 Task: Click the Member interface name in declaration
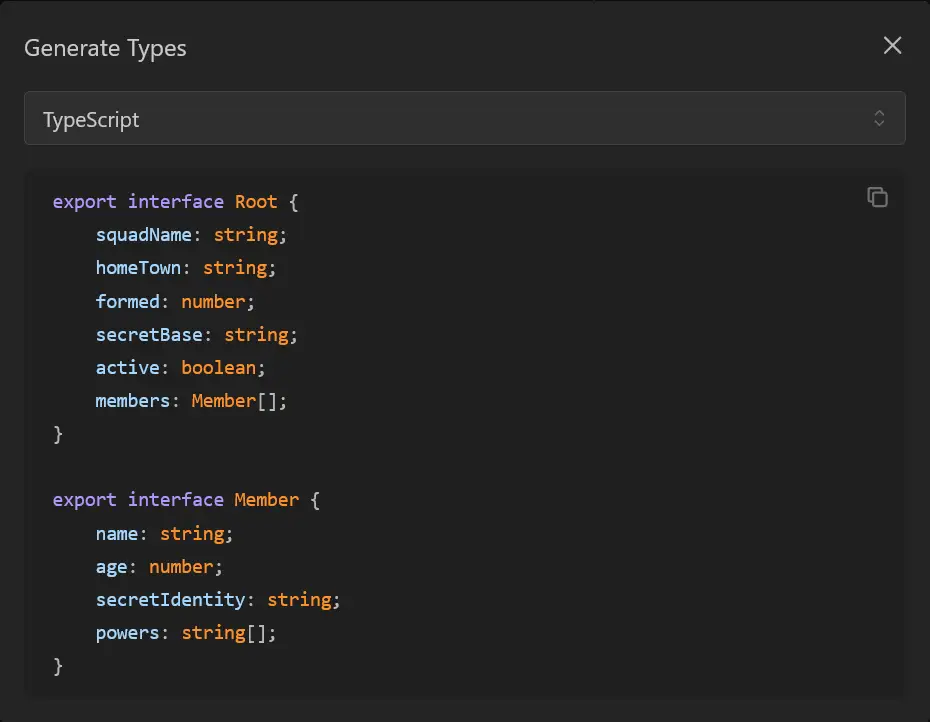(x=266, y=500)
